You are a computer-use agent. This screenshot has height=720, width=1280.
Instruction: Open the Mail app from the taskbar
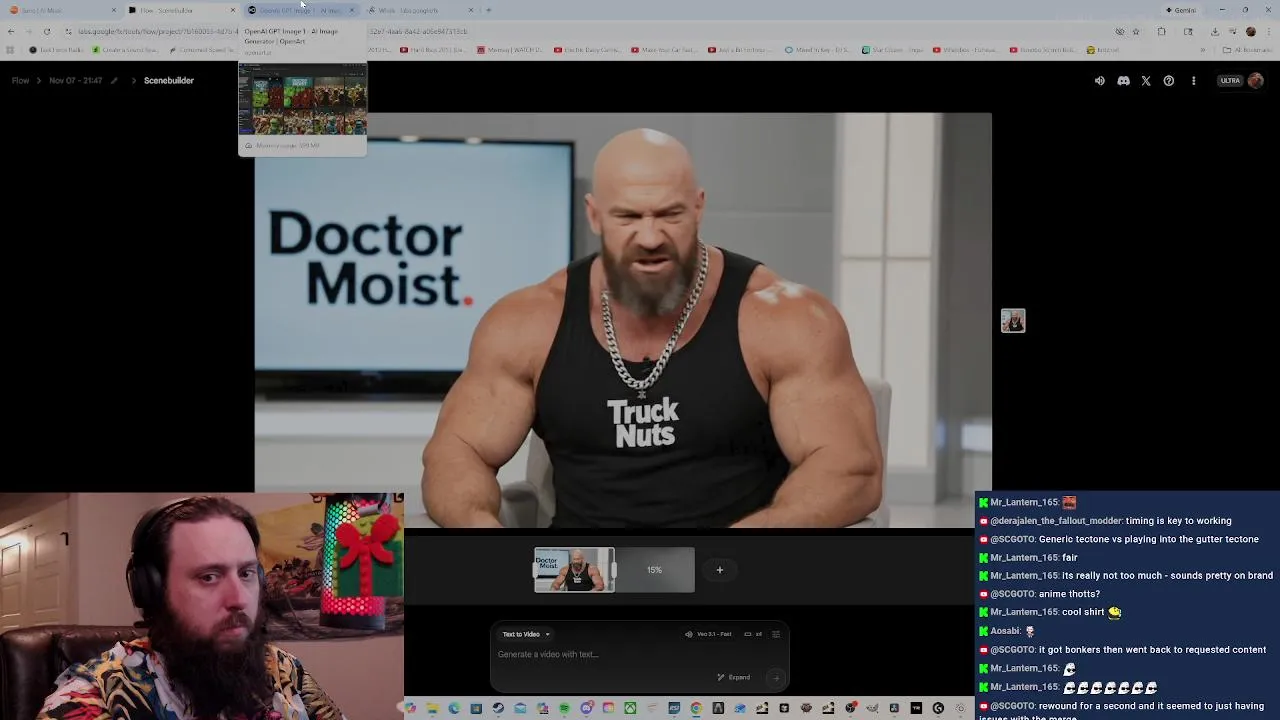point(520,708)
